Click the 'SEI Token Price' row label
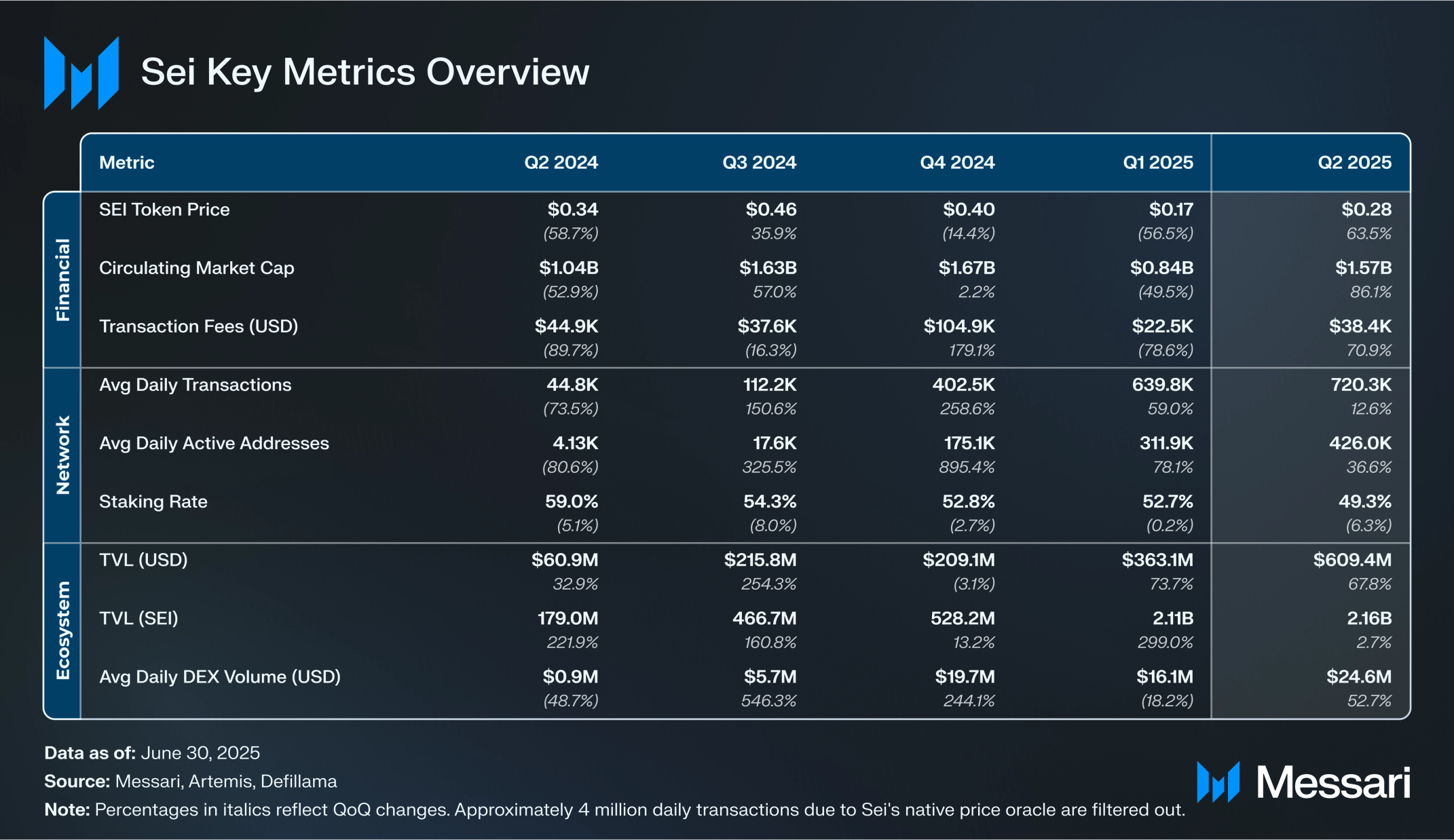The width and height of the screenshot is (1454, 840). tap(164, 210)
